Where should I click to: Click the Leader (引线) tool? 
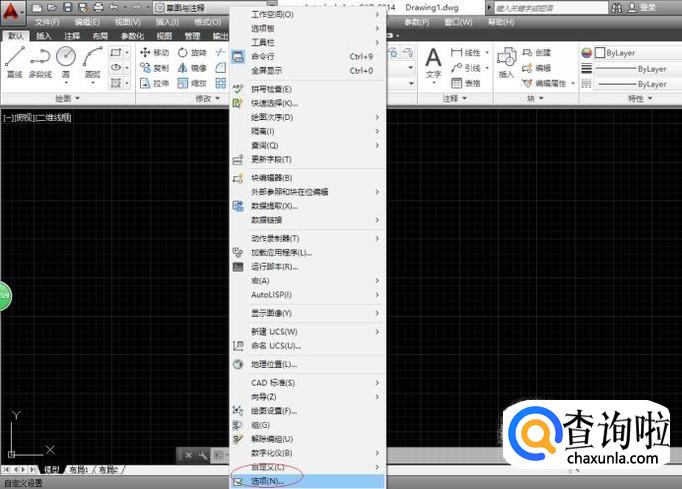tap(465, 68)
